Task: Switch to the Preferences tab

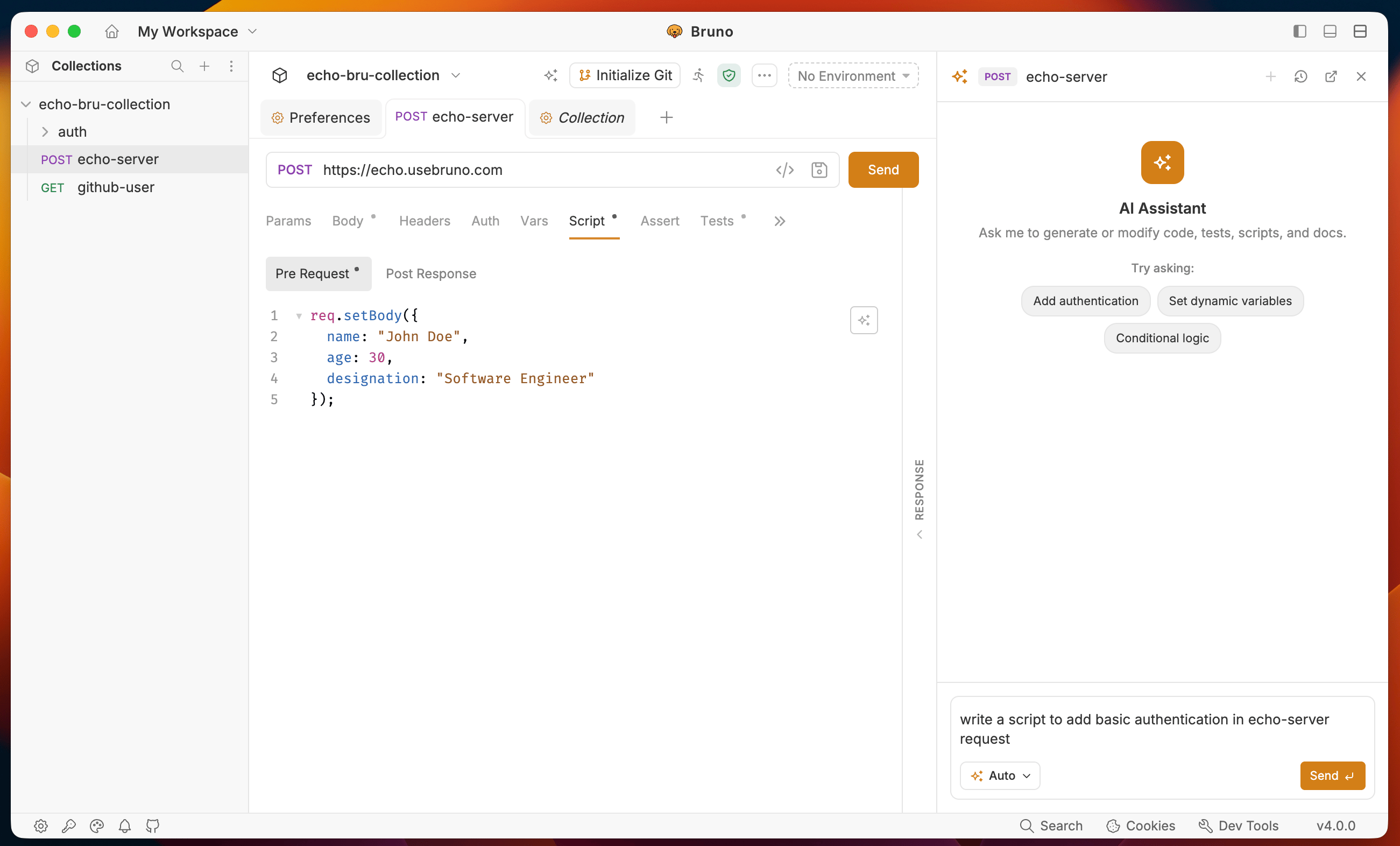Action: (321, 118)
